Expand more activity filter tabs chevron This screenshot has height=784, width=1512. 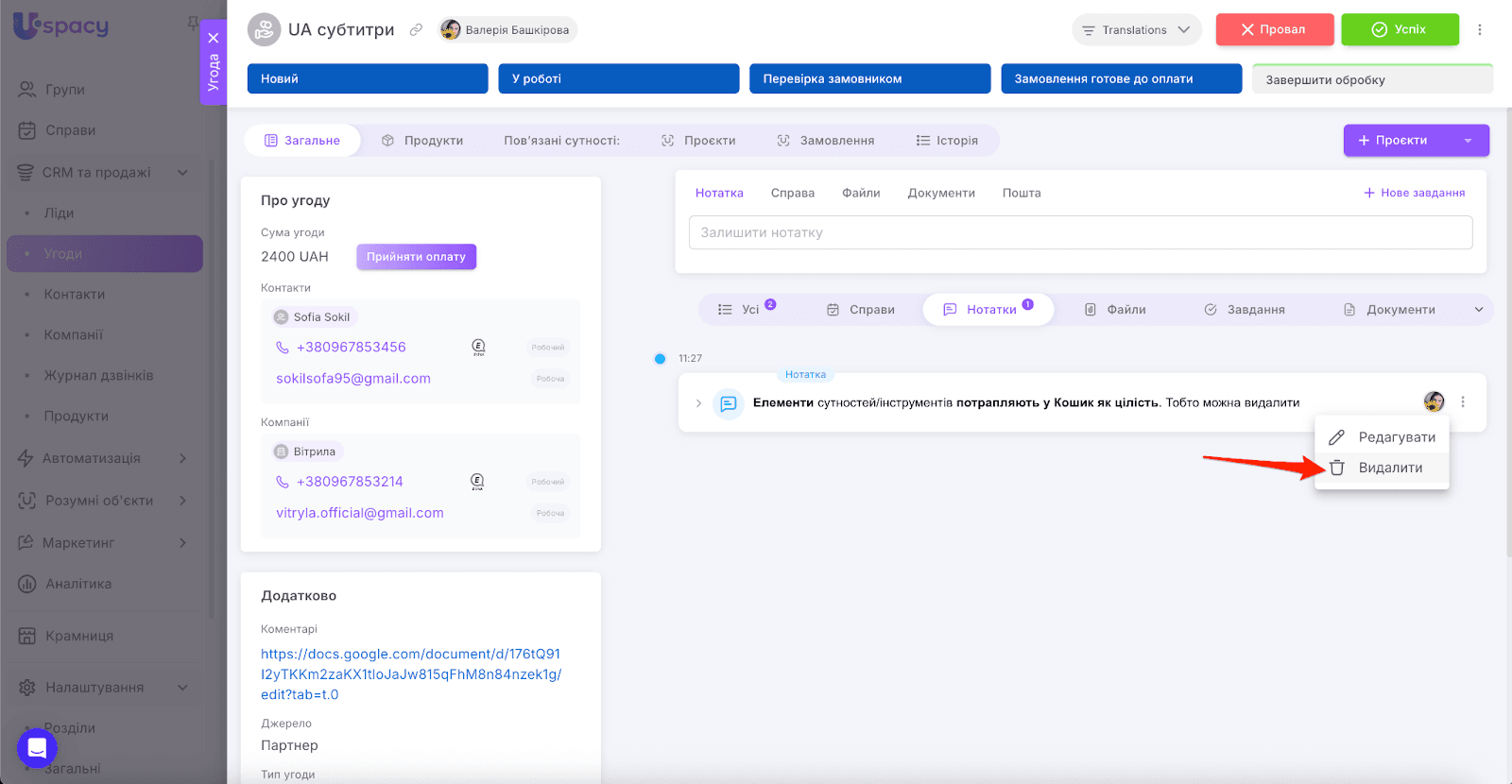click(x=1479, y=310)
